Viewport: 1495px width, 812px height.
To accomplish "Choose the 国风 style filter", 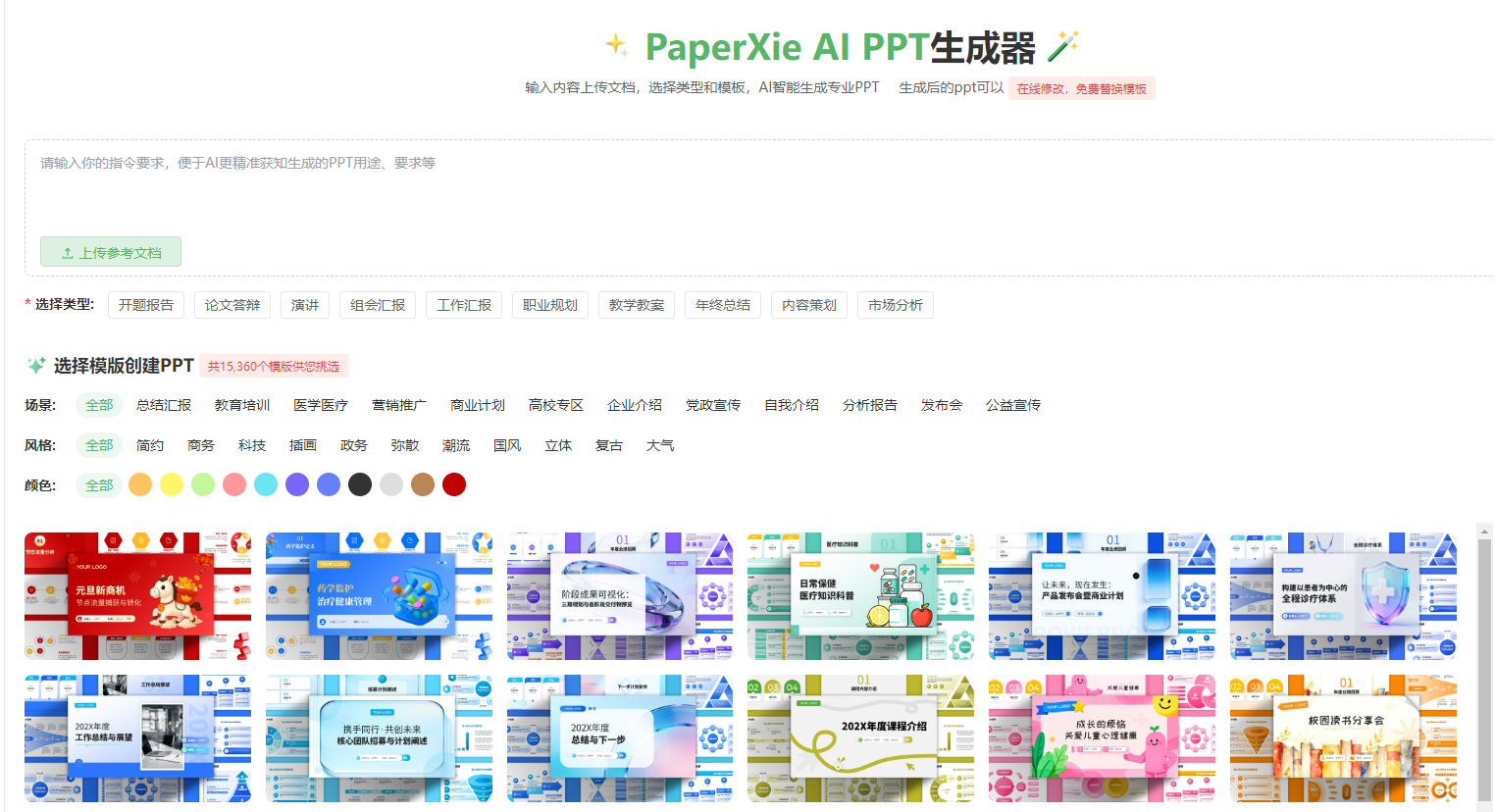I will pyautogui.click(x=507, y=445).
